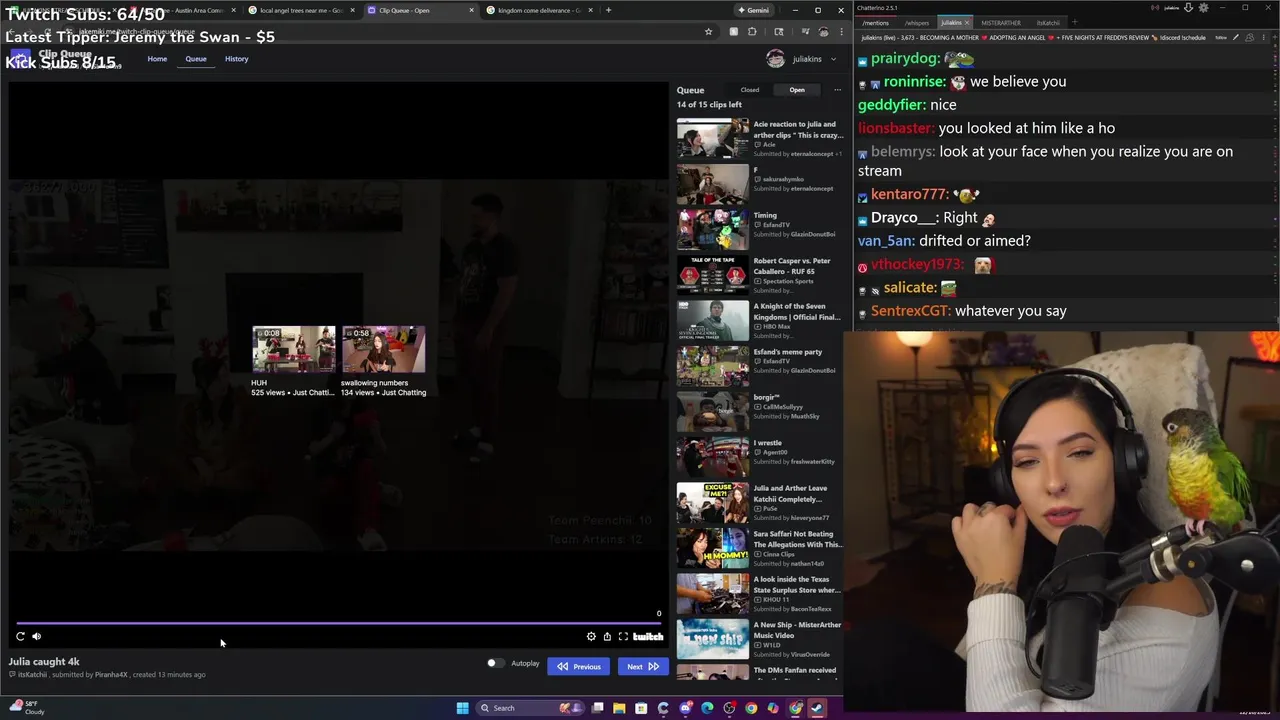Open Steam from the taskbar
The image size is (1280, 720).
[x=817, y=708]
